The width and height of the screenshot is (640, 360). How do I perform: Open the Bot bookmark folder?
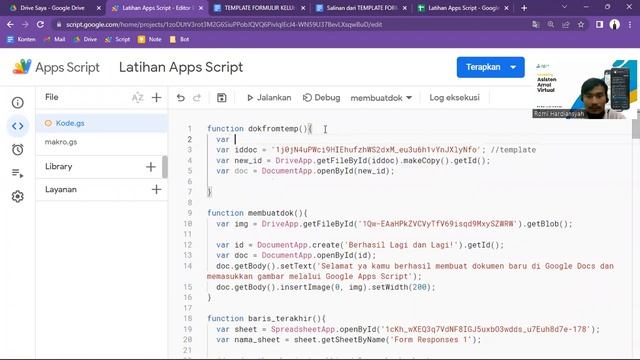coord(180,39)
